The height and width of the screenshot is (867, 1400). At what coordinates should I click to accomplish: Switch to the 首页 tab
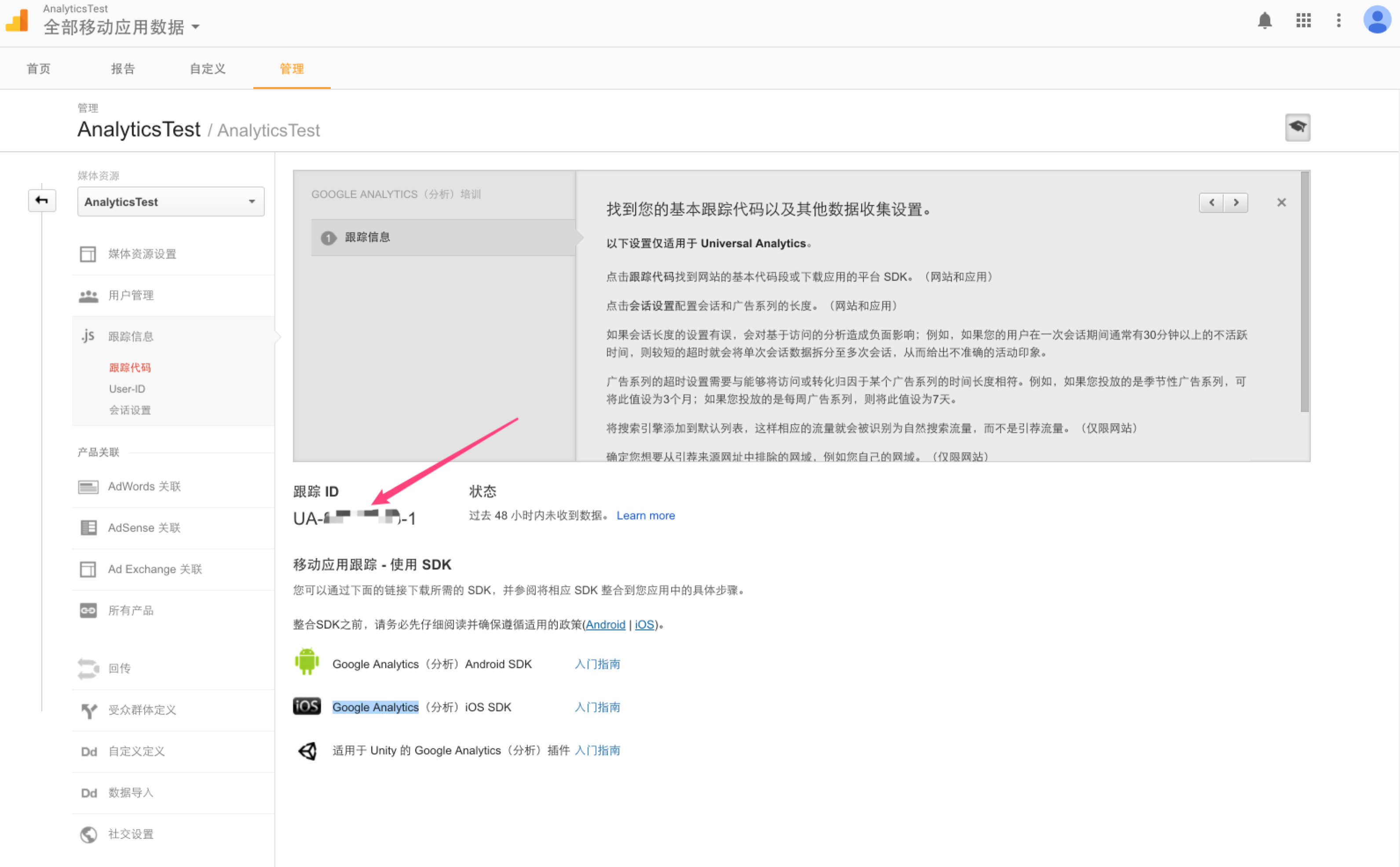point(39,69)
